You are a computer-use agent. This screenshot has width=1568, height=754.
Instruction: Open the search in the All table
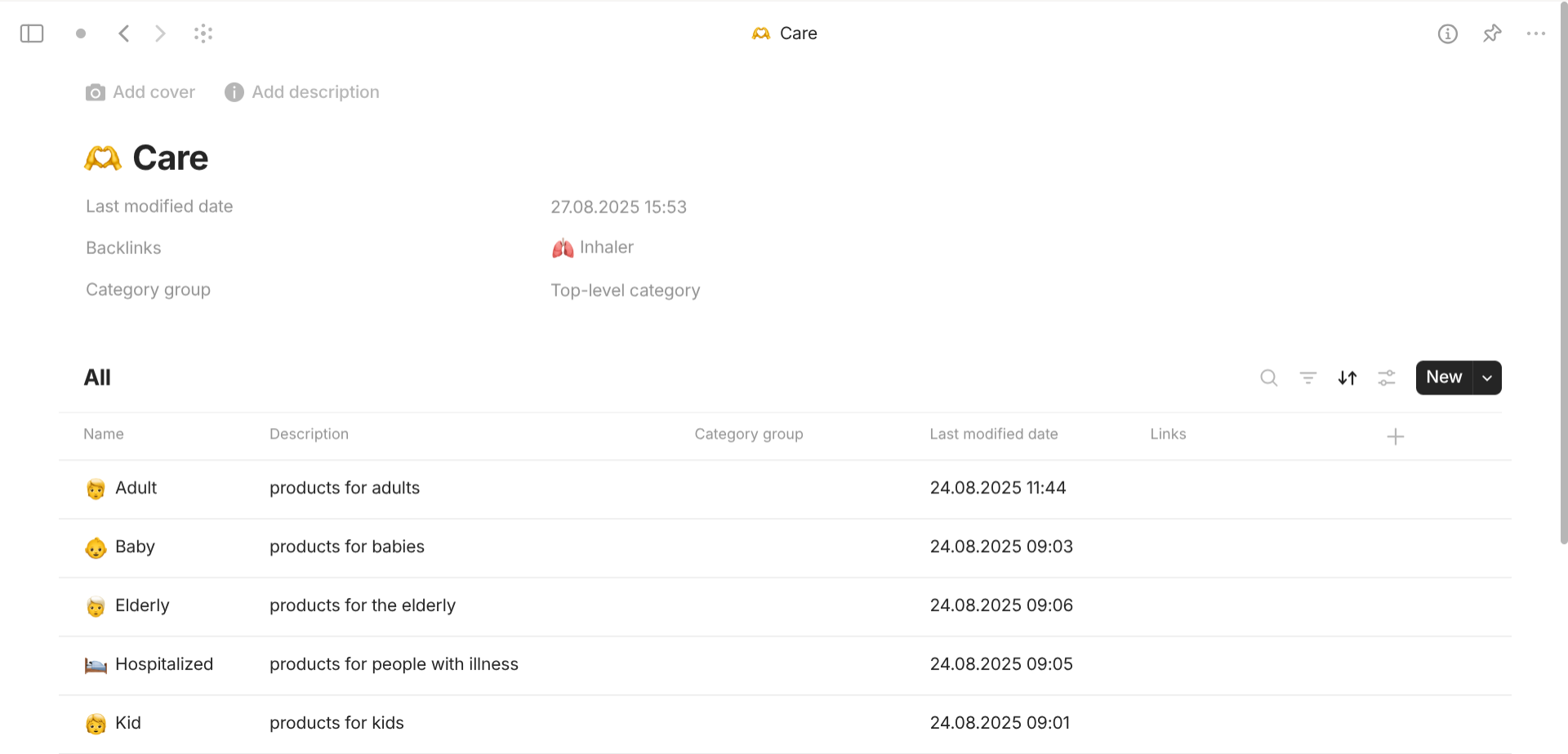1268,377
